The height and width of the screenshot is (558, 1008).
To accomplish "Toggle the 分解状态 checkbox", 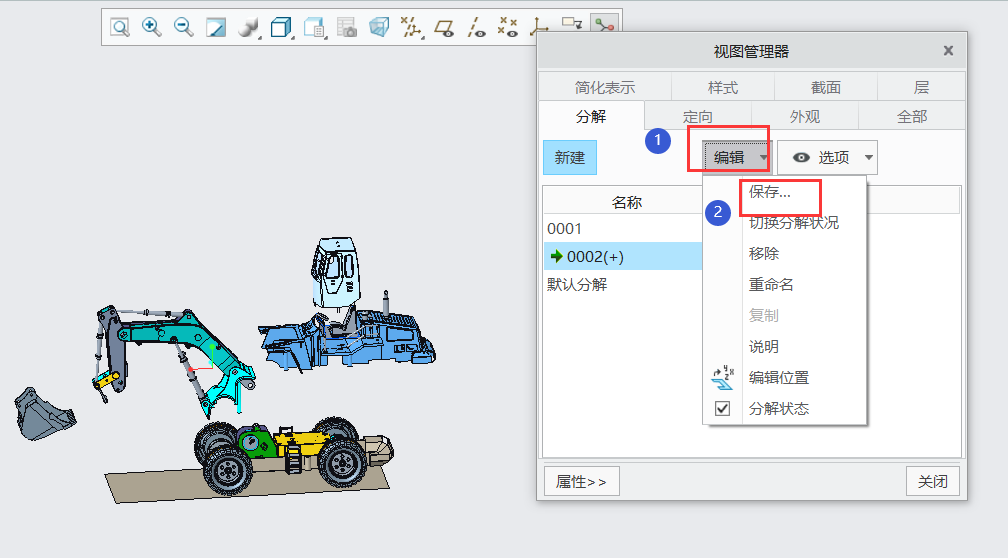I will [723, 408].
